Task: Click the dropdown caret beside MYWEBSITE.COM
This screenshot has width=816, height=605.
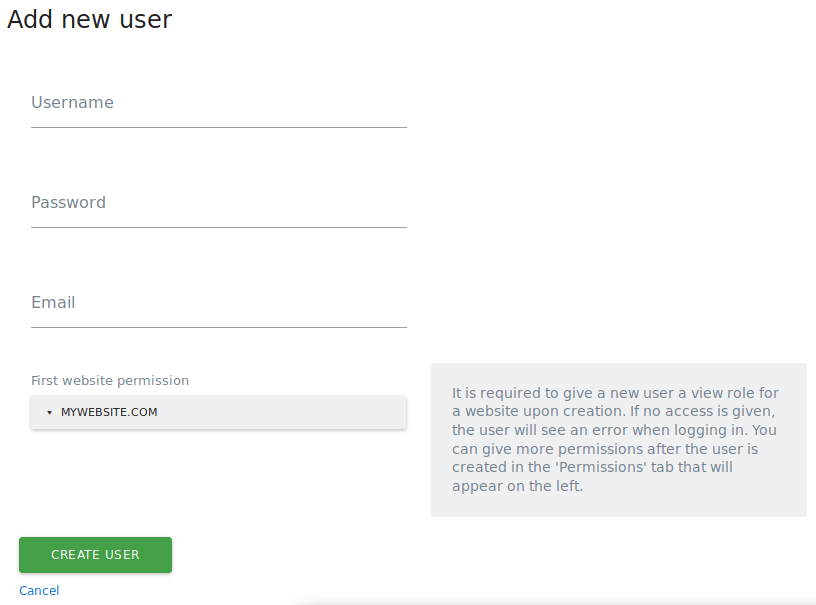Action: pos(48,412)
